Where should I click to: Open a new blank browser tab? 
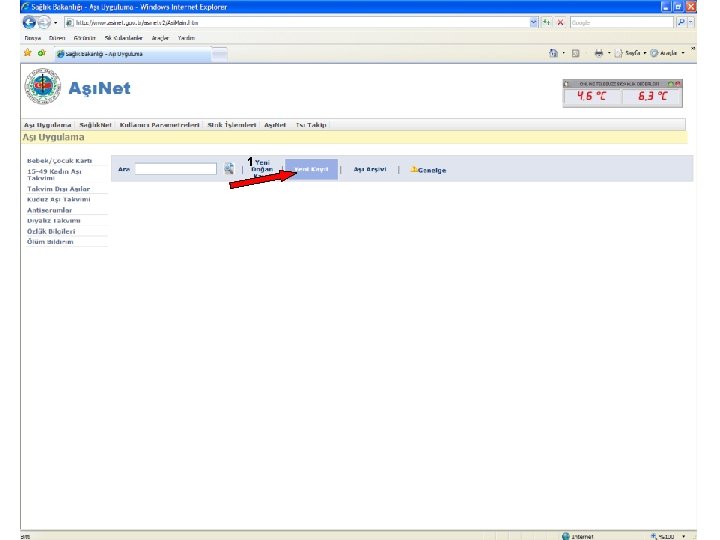click(219, 54)
